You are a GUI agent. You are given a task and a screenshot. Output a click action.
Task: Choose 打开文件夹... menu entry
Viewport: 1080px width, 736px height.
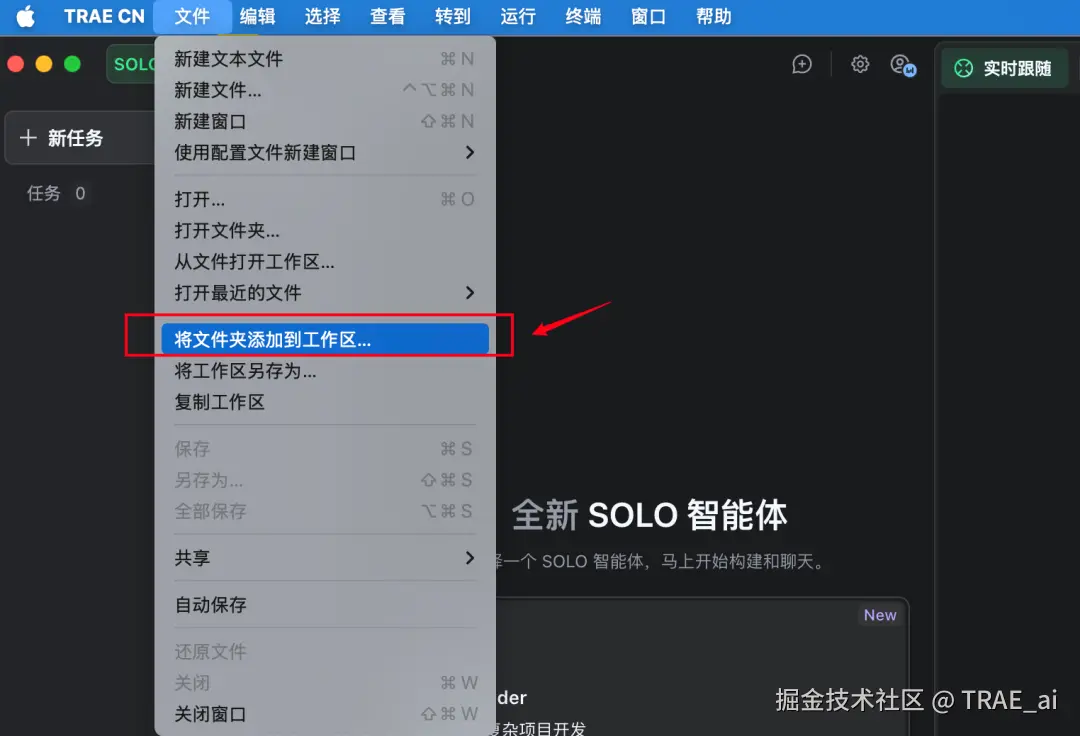point(325,231)
